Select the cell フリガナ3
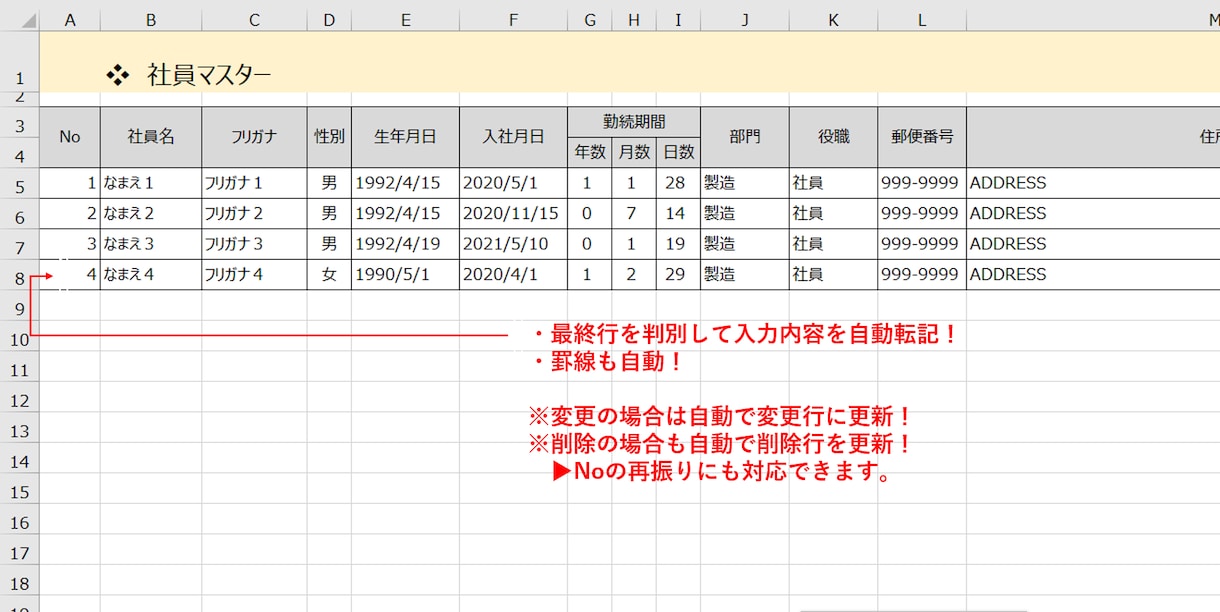The image size is (1220, 612). 254,244
